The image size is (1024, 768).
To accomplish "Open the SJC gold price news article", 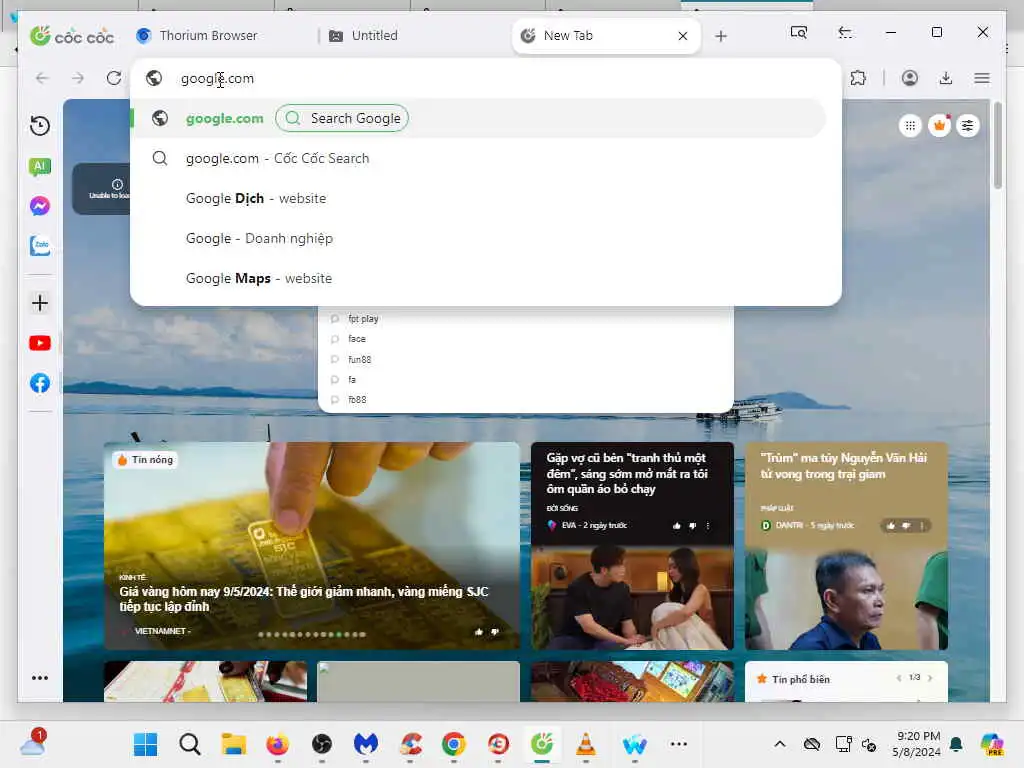I will pos(312,546).
